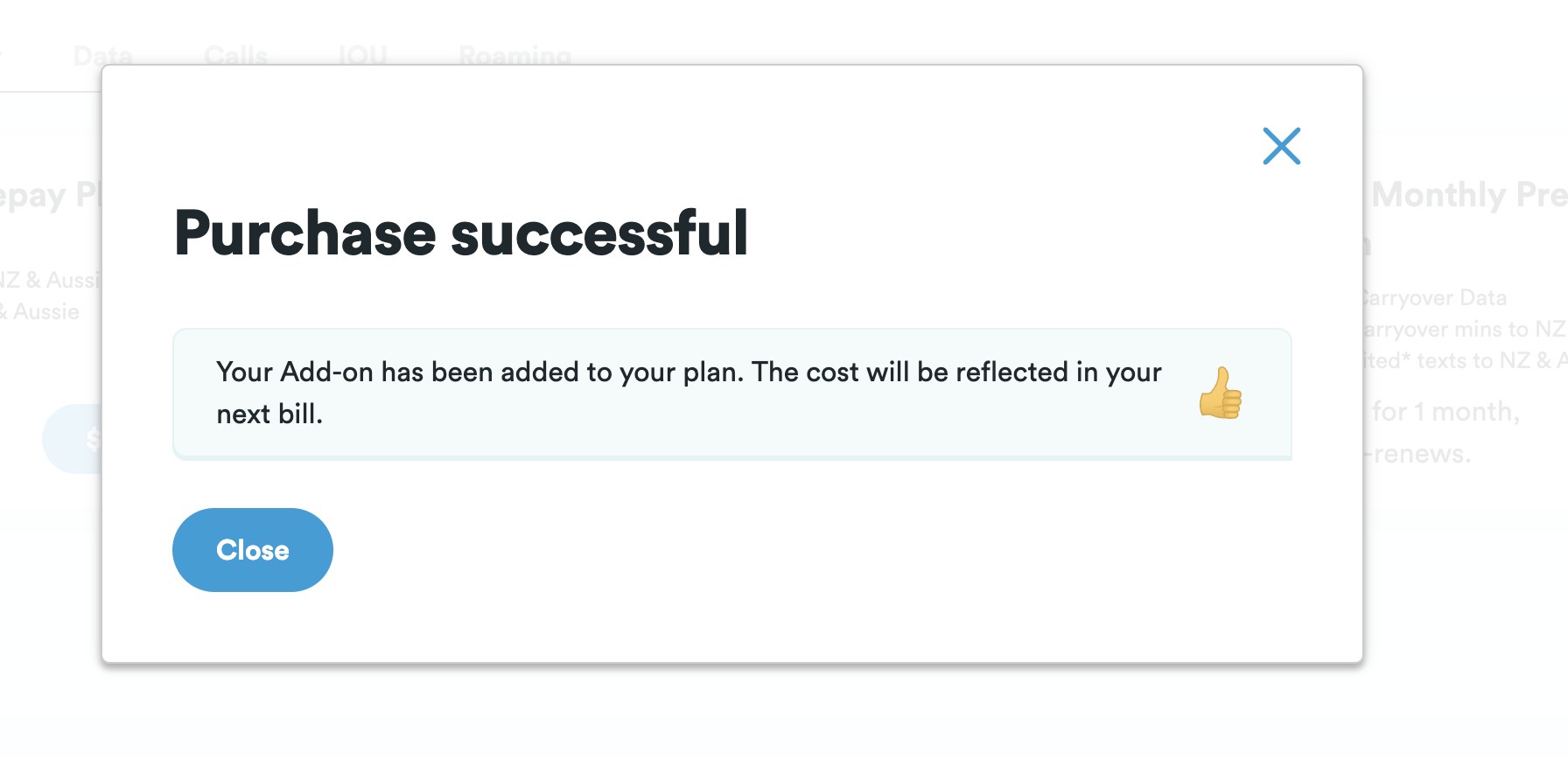This screenshot has height=766, width=1568.
Task: Click the dimmed backdrop below the dialog
Action: (731, 715)
